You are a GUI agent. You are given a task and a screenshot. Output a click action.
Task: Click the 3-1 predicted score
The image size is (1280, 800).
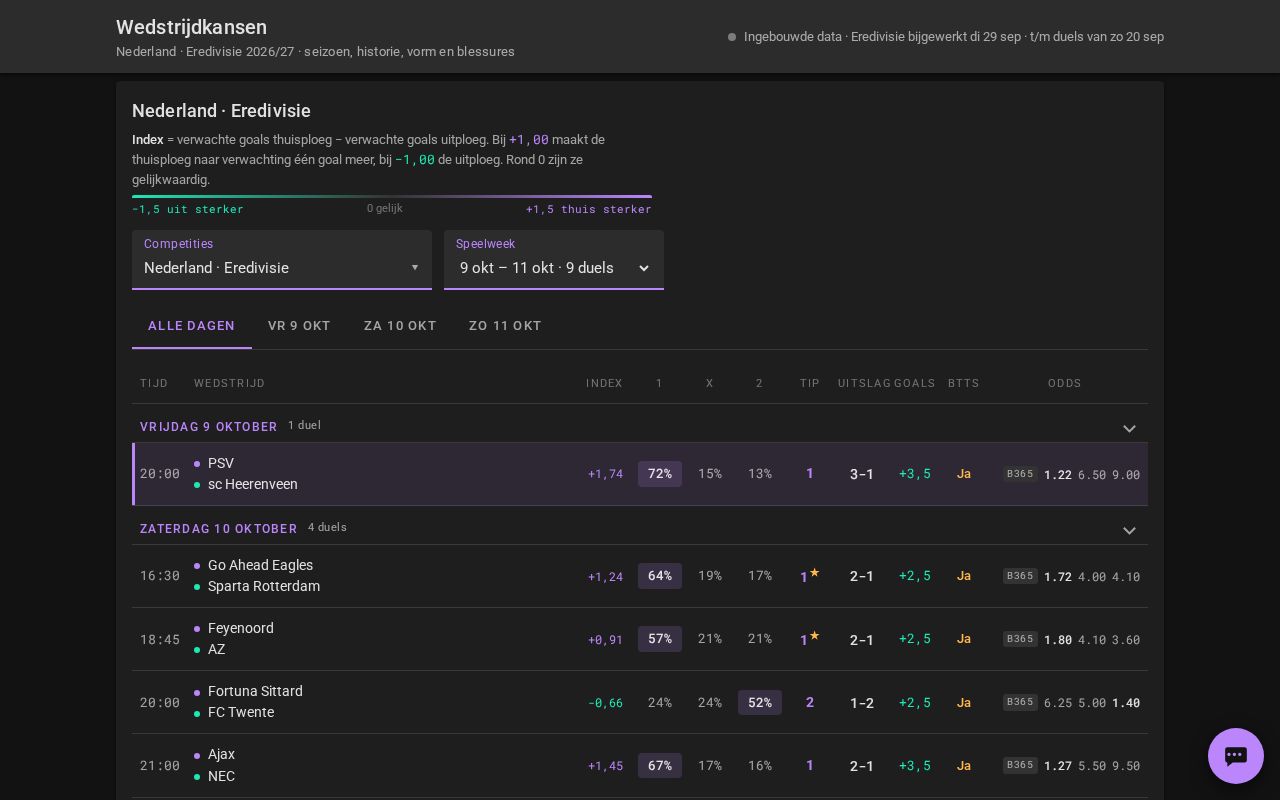point(862,474)
